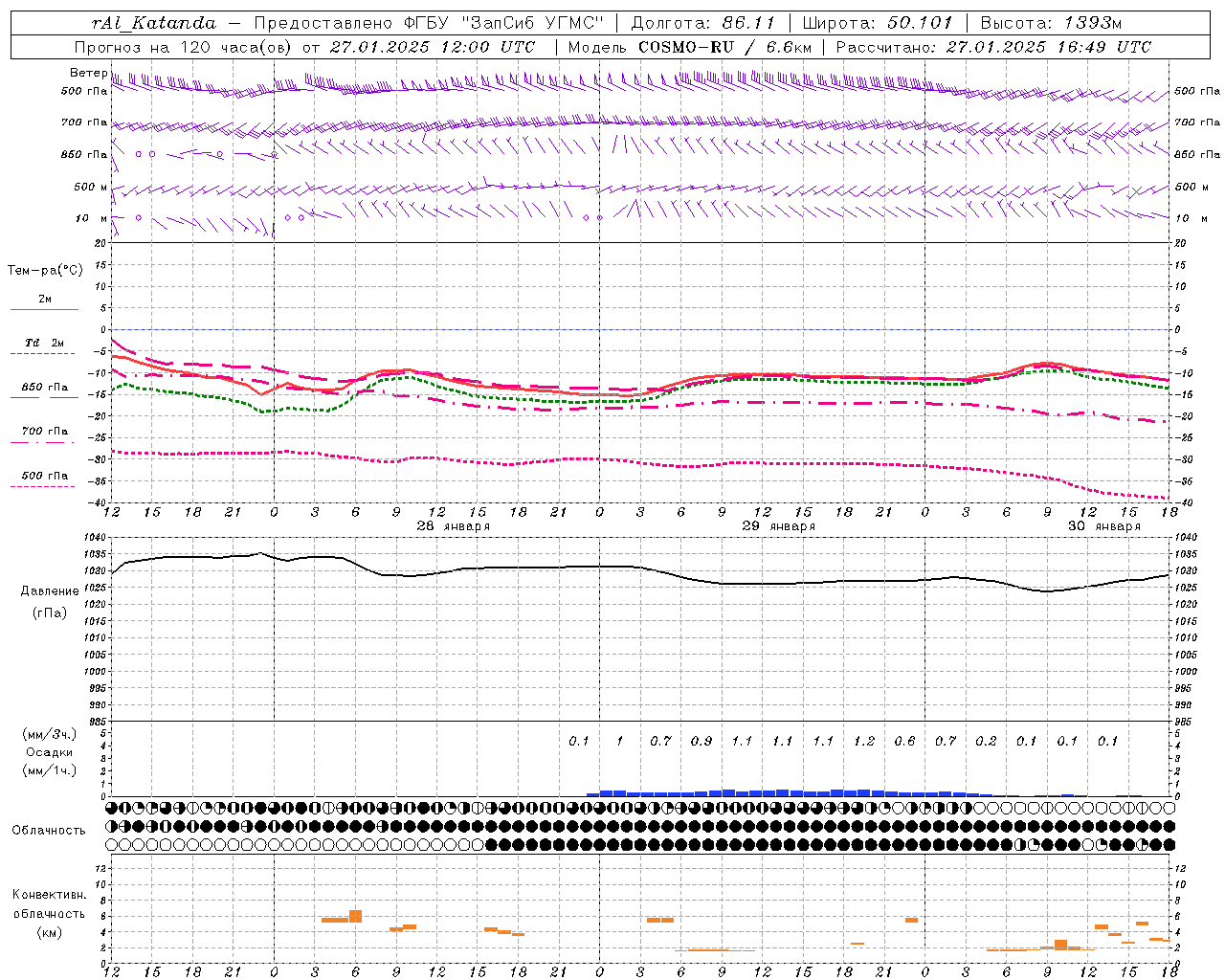Click the 30 января date label
The image size is (1225, 980).
coord(1104,526)
